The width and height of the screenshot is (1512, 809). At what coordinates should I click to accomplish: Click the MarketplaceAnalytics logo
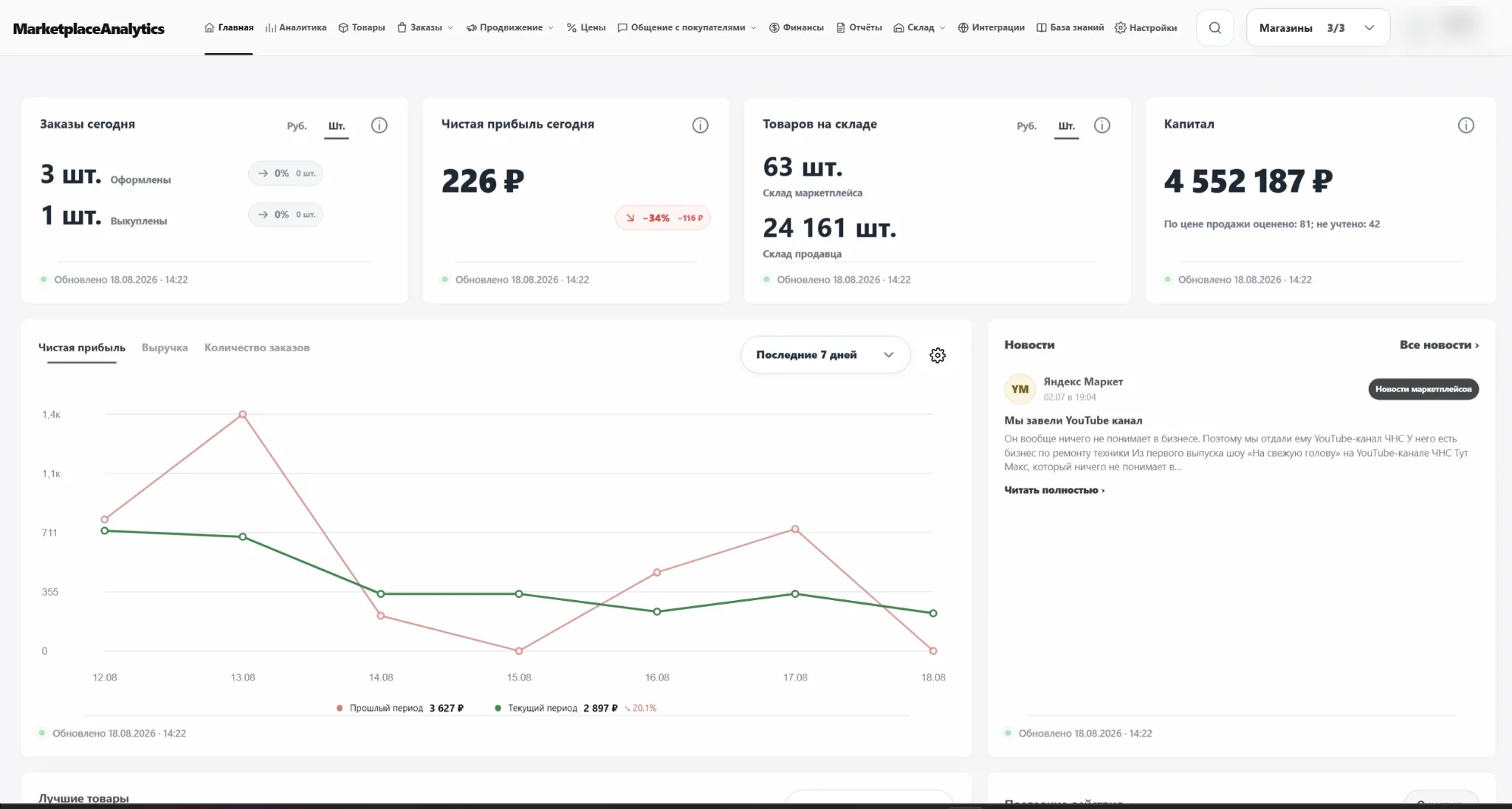pyautogui.click(x=89, y=28)
